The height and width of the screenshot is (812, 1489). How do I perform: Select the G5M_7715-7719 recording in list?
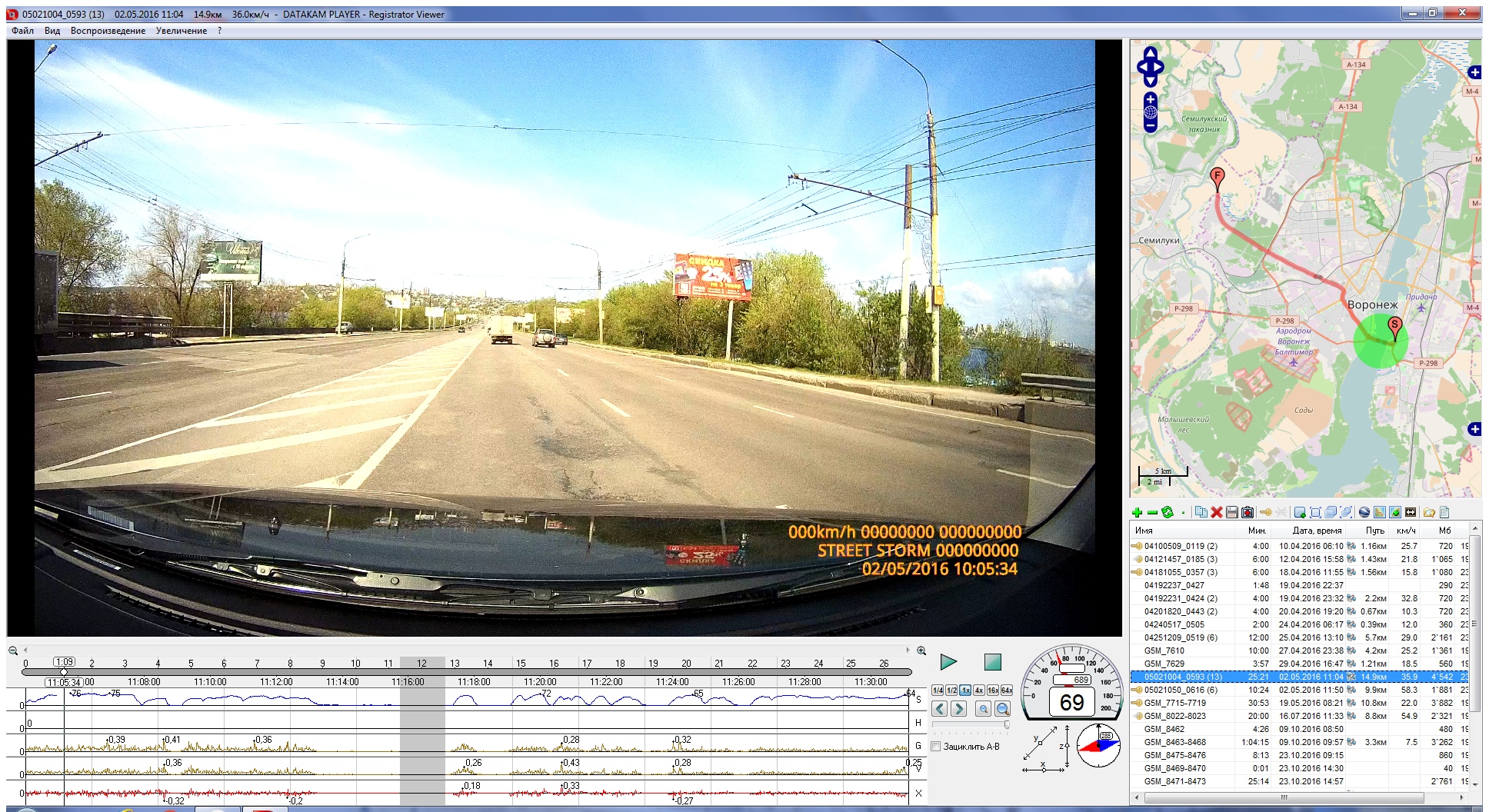(x=1174, y=703)
